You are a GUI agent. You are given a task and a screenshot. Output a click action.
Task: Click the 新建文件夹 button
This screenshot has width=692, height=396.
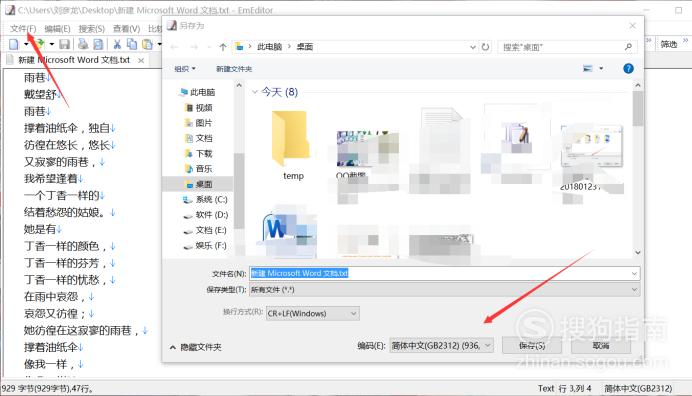coord(234,69)
